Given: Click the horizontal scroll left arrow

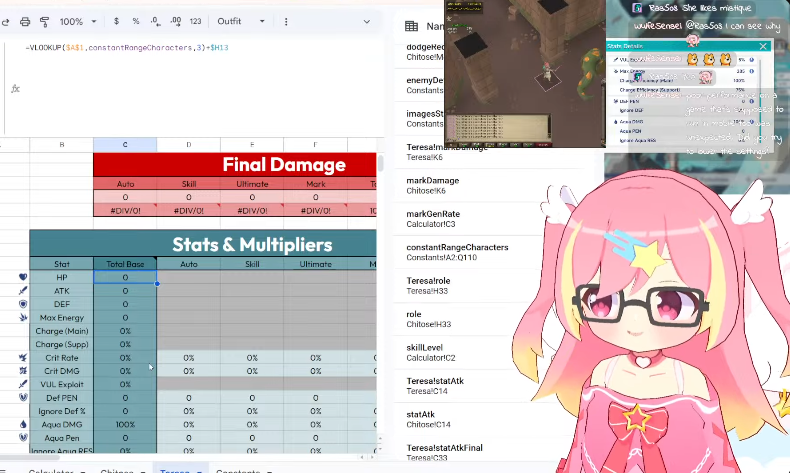Looking at the screenshot, I should click(362, 457).
